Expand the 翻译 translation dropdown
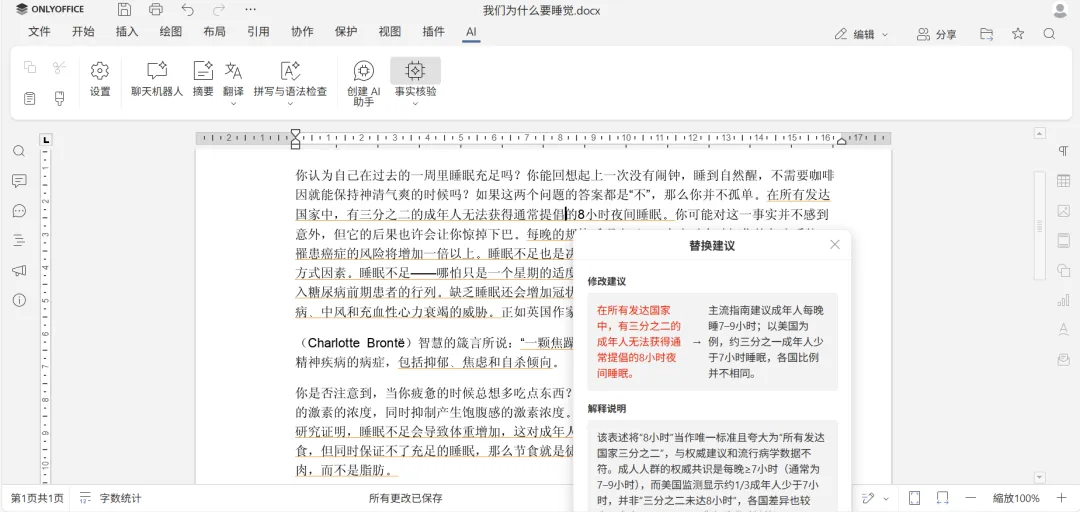 (233, 103)
